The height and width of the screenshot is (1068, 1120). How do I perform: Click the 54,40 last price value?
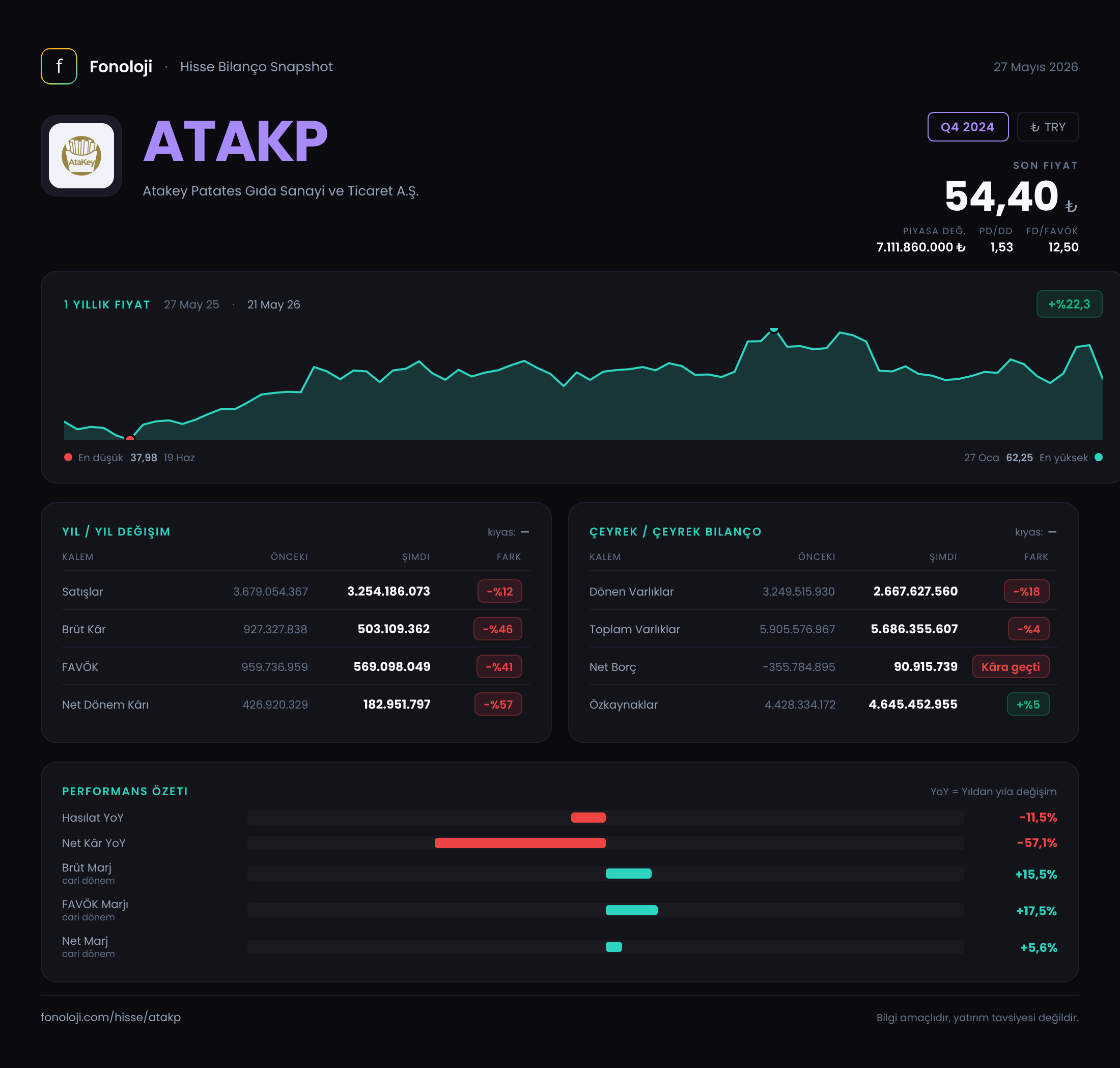pyautogui.click(x=1001, y=196)
